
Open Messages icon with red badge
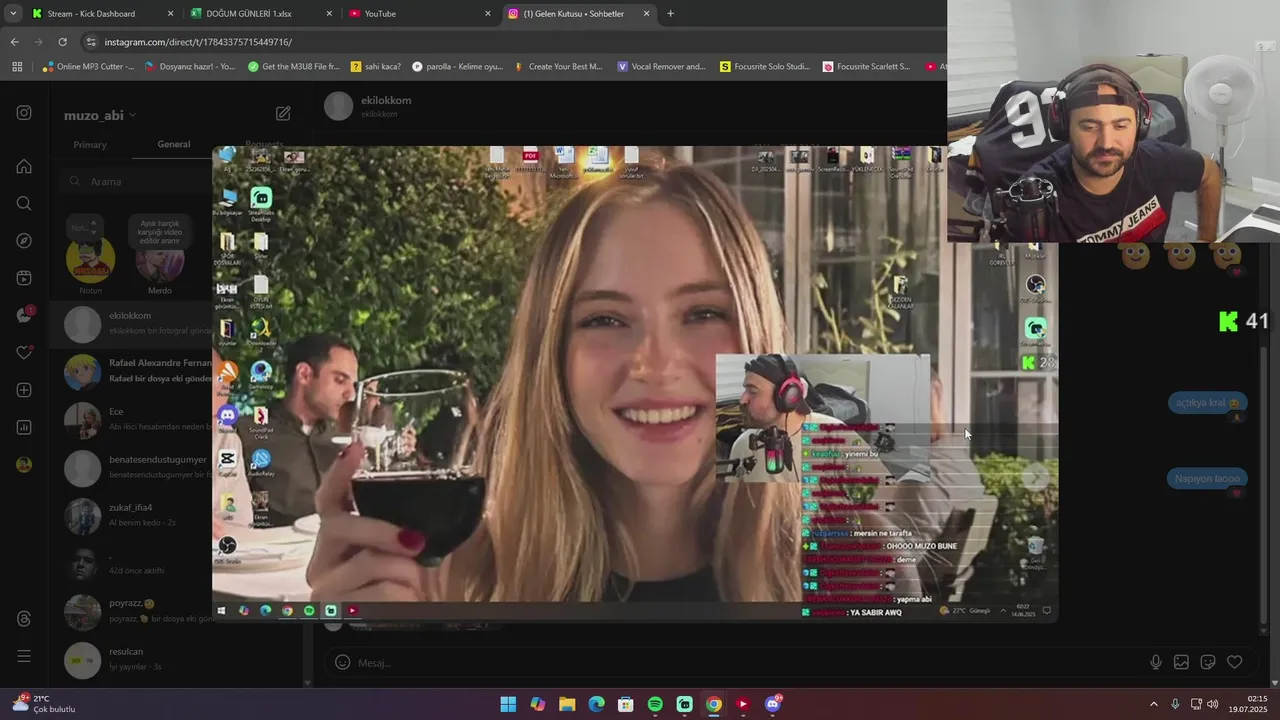(x=24, y=315)
